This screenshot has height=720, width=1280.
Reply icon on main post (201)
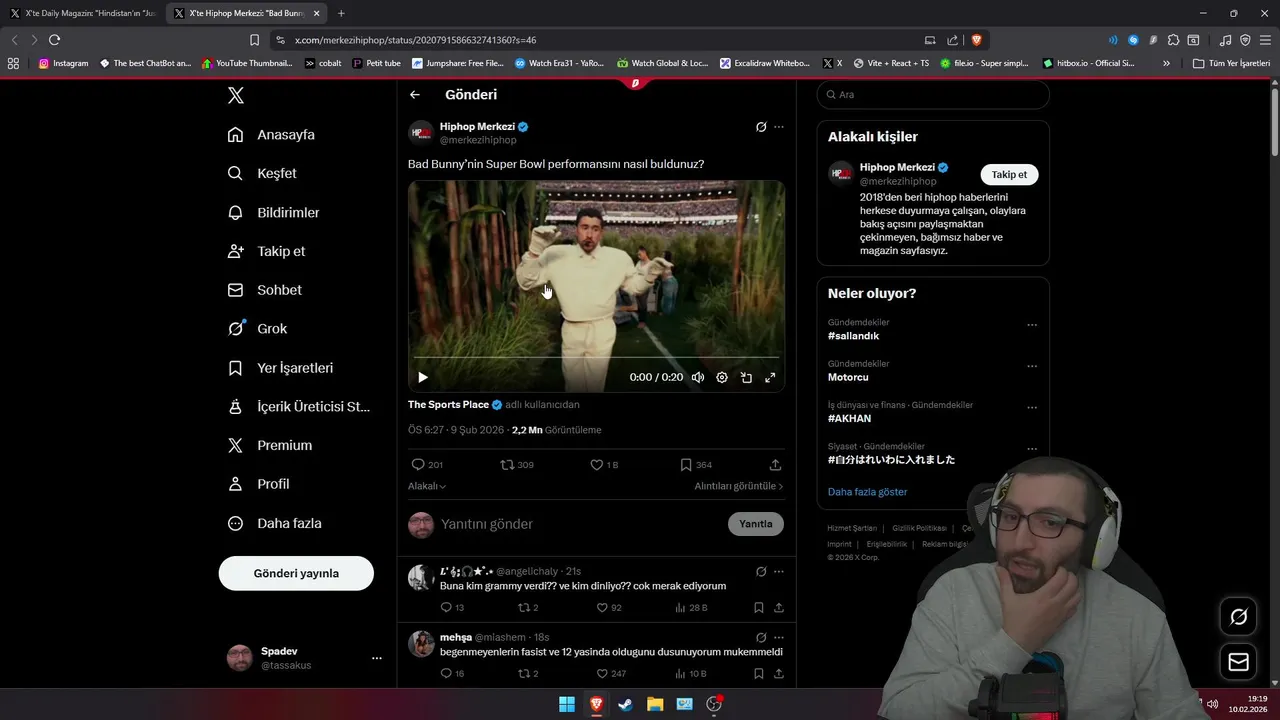427,465
